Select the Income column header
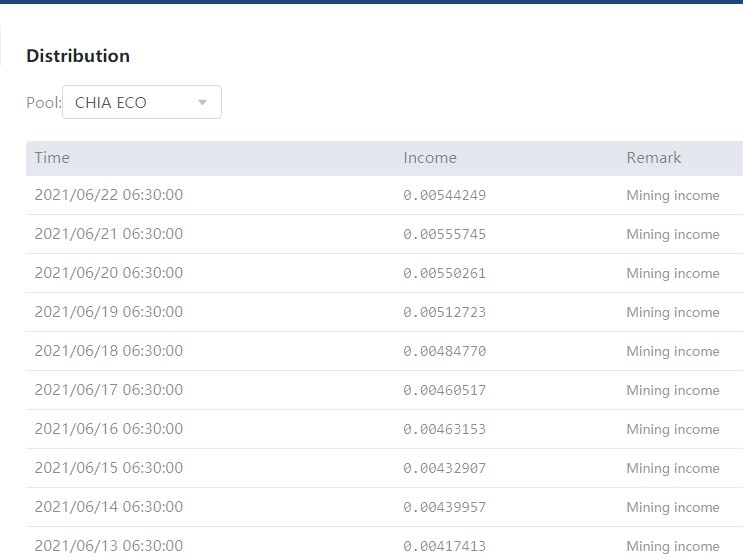 tap(430, 157)
